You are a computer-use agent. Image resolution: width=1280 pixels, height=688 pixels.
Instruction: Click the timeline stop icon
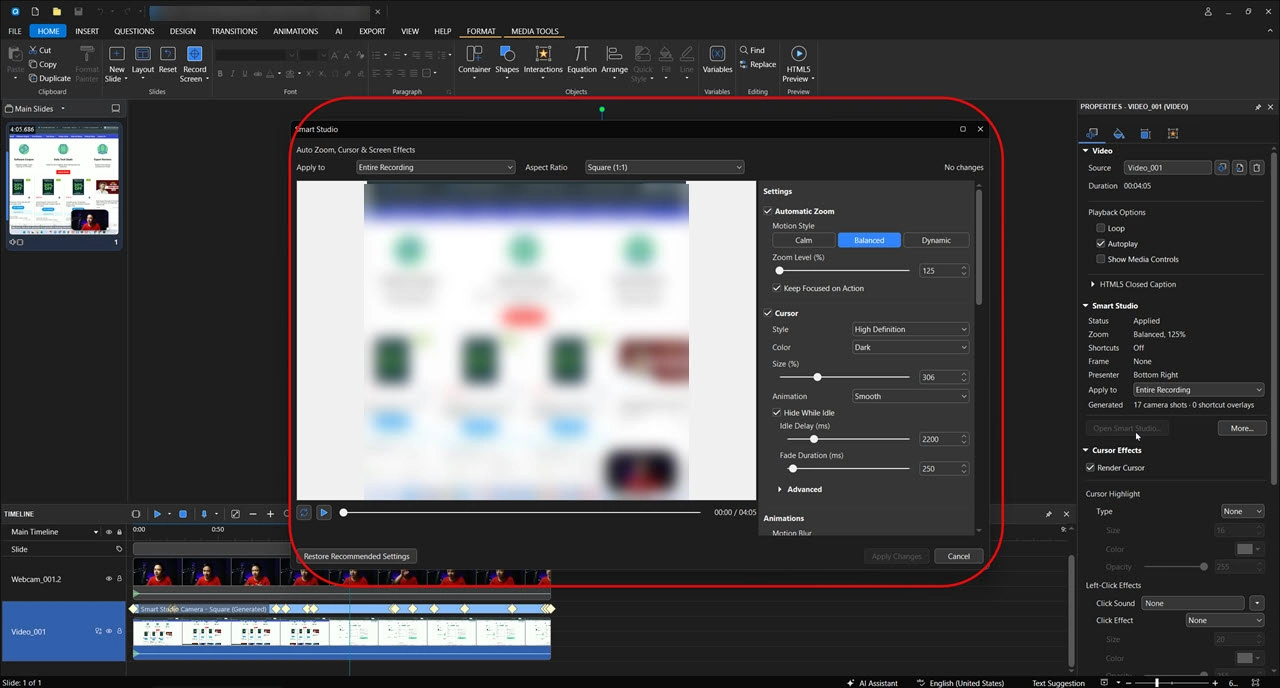tap(183, 514)
